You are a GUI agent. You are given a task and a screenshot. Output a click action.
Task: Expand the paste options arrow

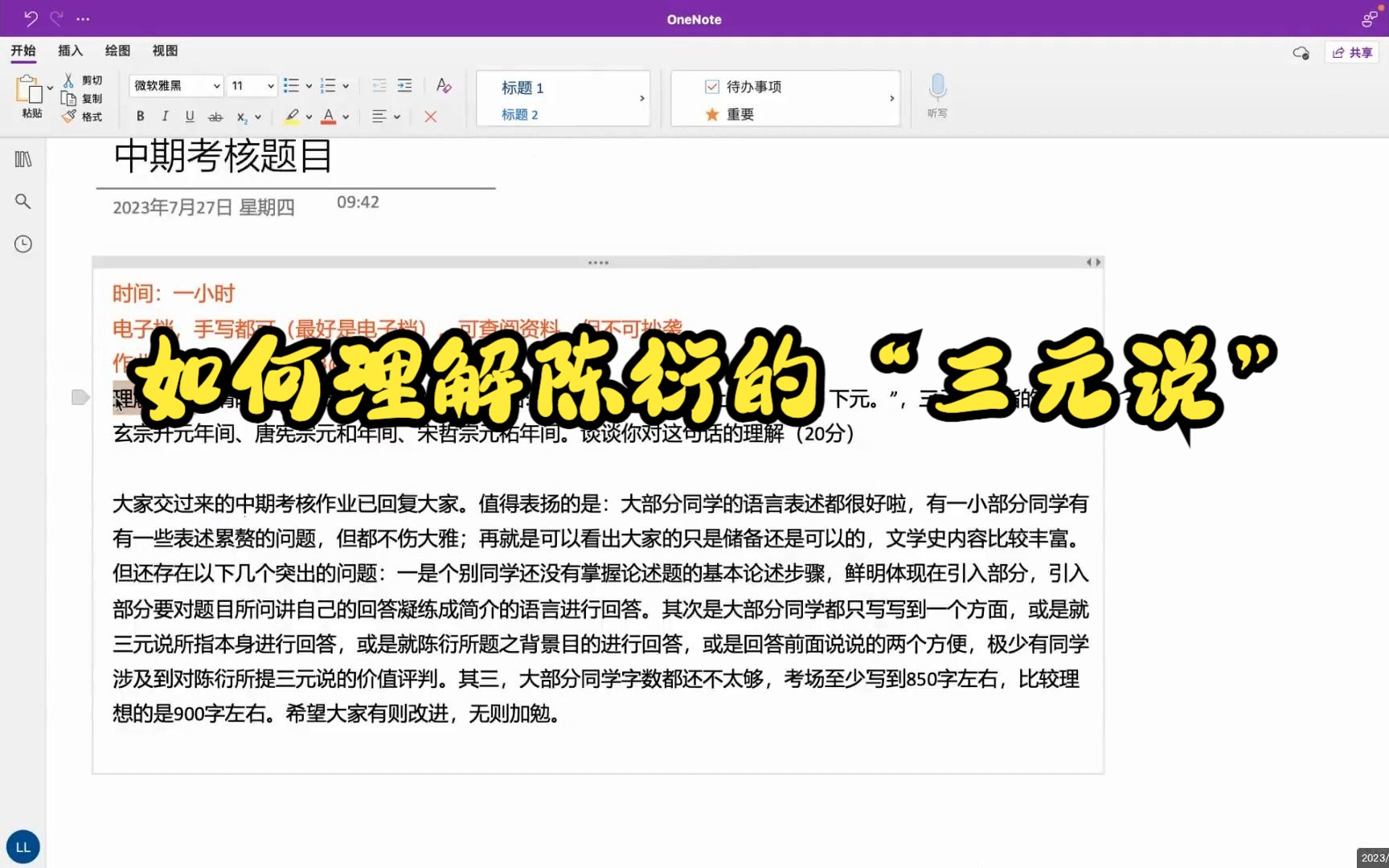pyautogui.click(x=50, y=88)
